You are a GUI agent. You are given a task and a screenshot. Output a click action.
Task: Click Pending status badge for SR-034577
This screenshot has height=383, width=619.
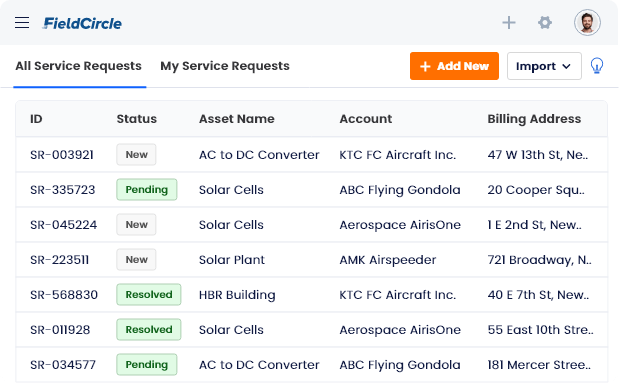click(146, 364)
